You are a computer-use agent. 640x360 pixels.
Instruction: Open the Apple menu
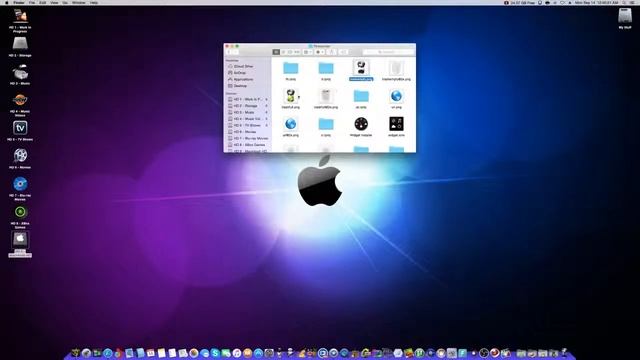coord(7,2)
